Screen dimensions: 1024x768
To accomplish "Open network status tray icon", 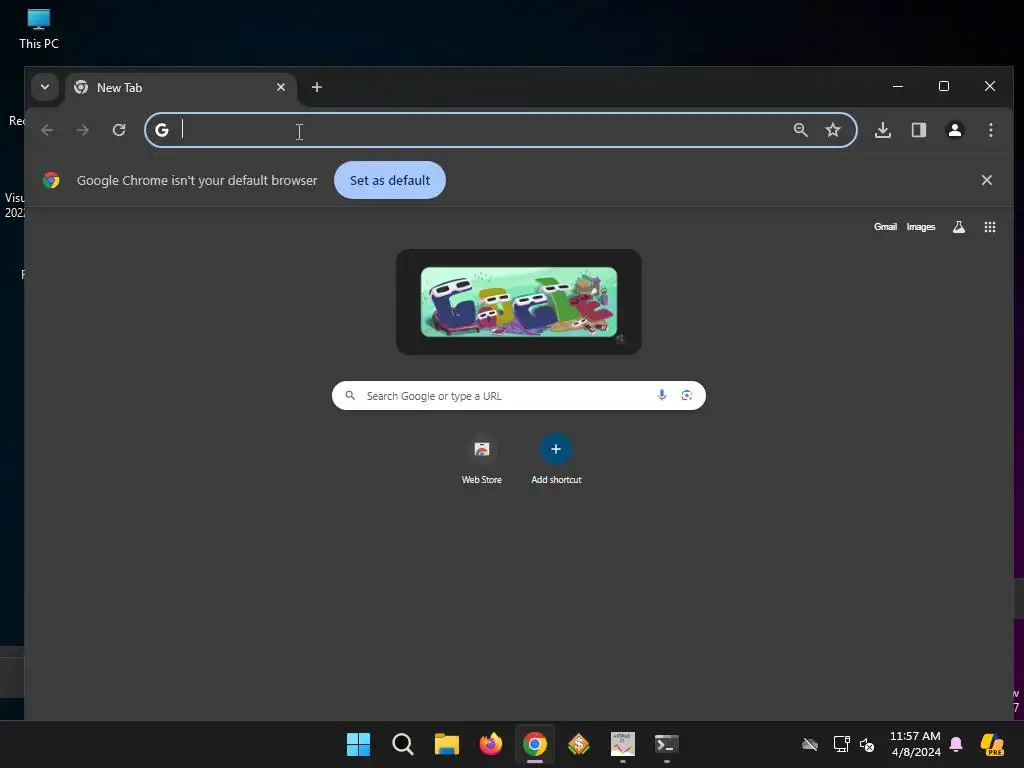I will [x=842, y=744].
